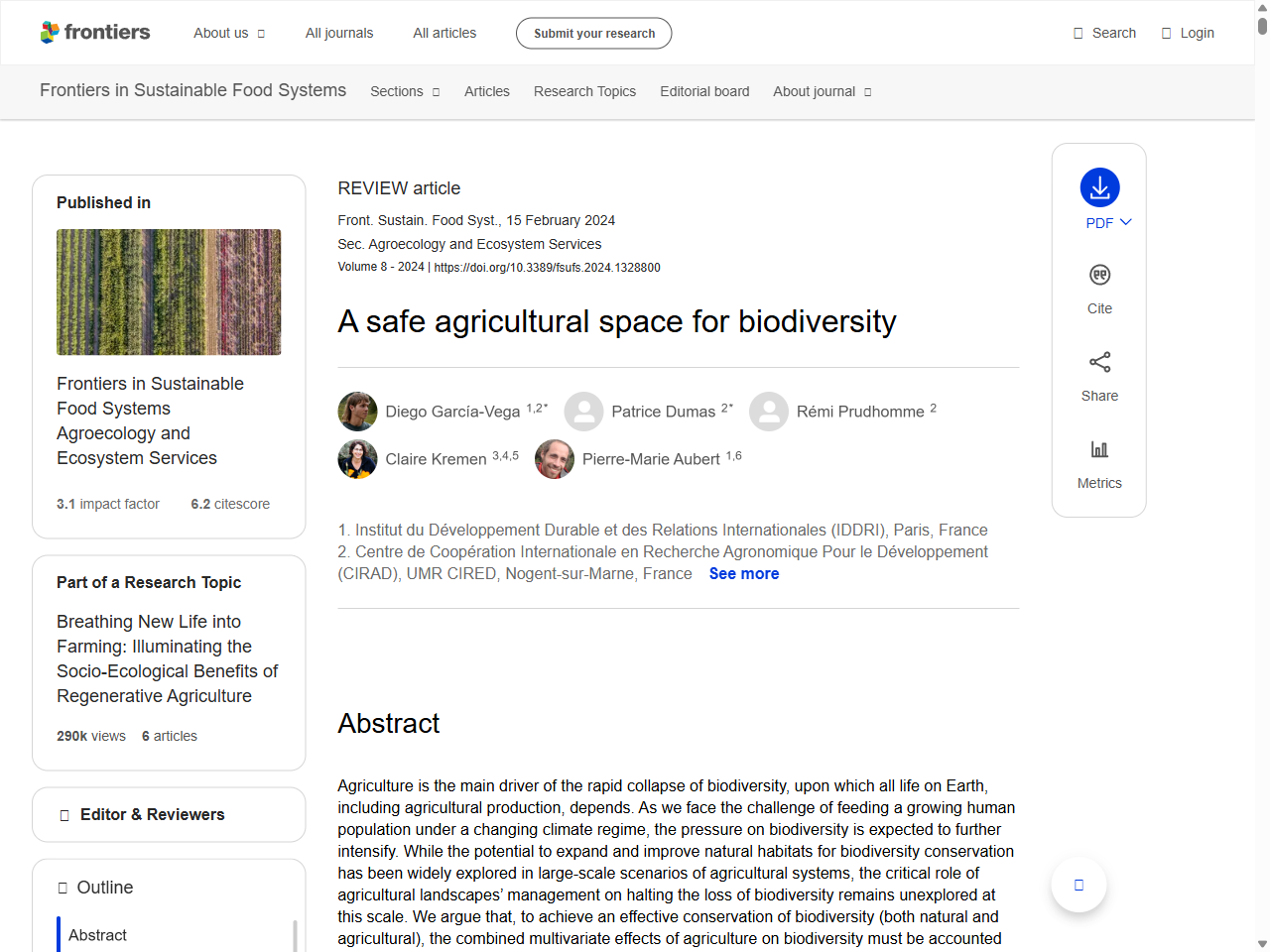1270x952 pixels.
Task: Open the Editorial board tab
Action: coord(704,91)
